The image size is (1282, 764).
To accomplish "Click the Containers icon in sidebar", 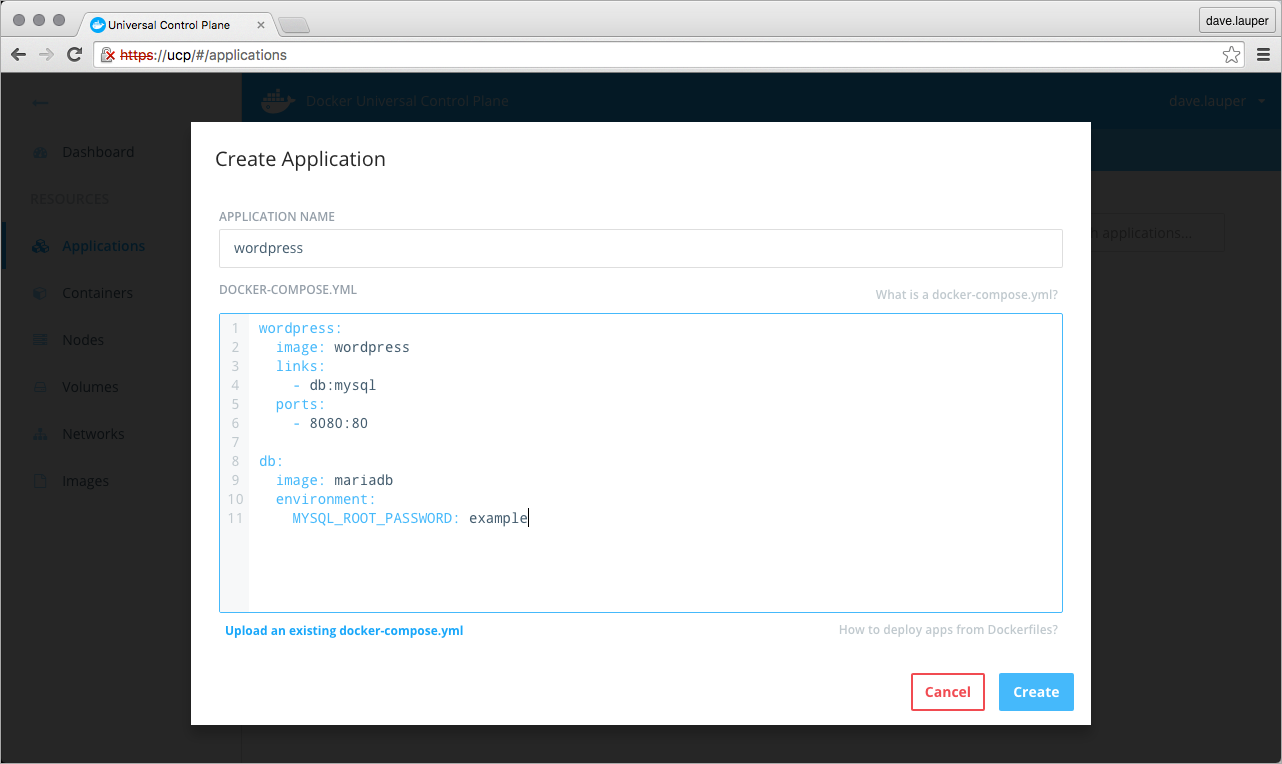I will click(x=40, y=294).
